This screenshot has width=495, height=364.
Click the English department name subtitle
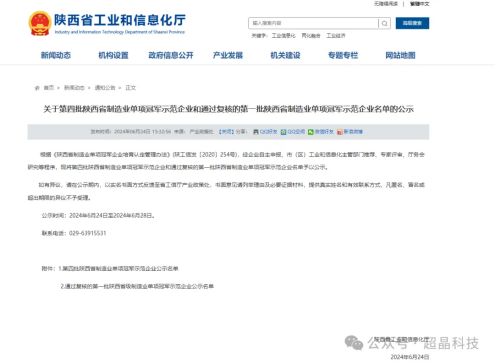pyautogui.click(x=120, y=32)
